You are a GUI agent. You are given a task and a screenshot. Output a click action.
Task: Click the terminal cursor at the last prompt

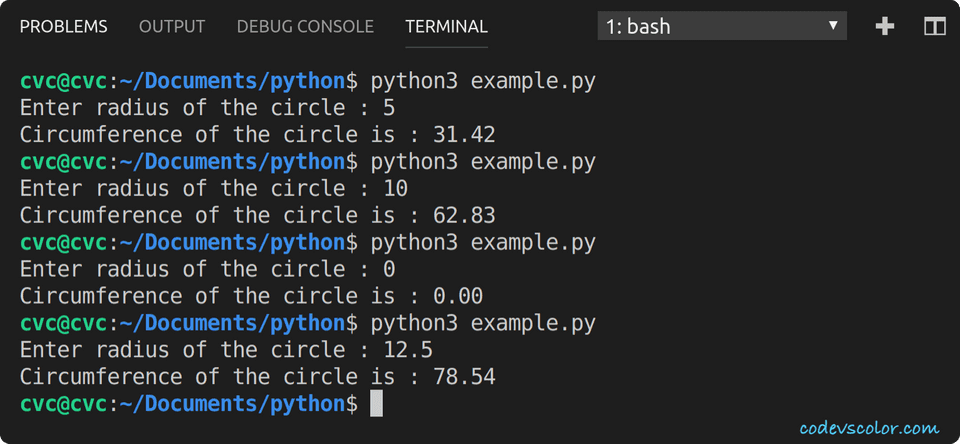[376, 404]
